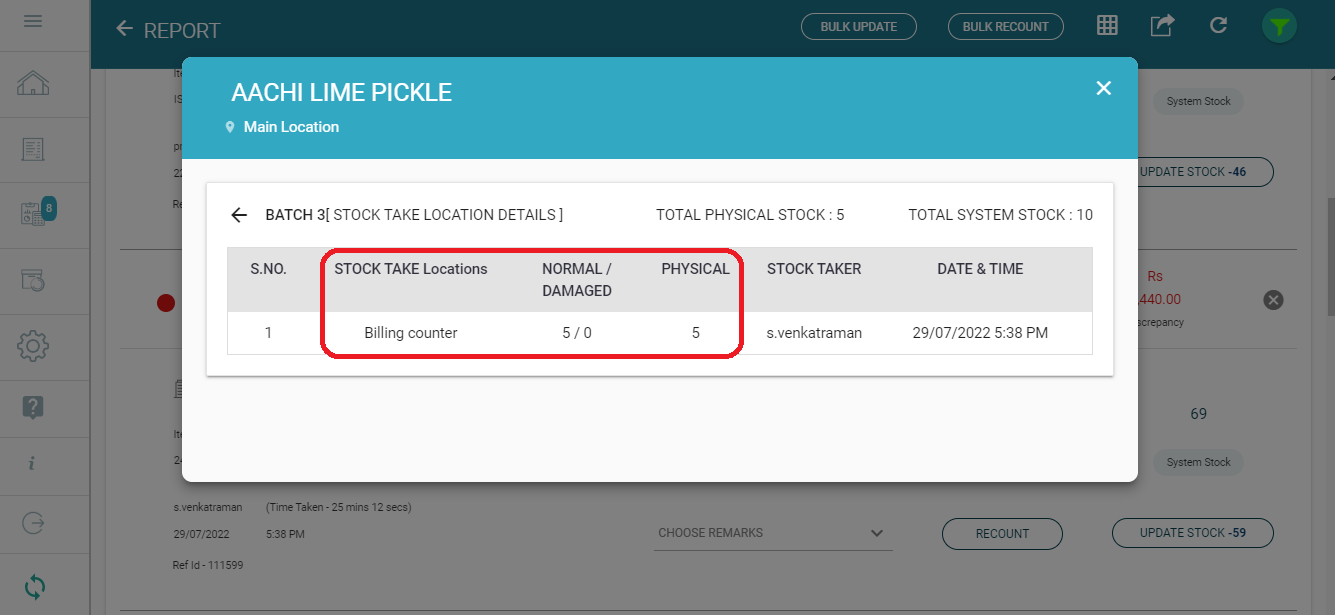Open the green filter funnel icon

tap(1279, 27)
